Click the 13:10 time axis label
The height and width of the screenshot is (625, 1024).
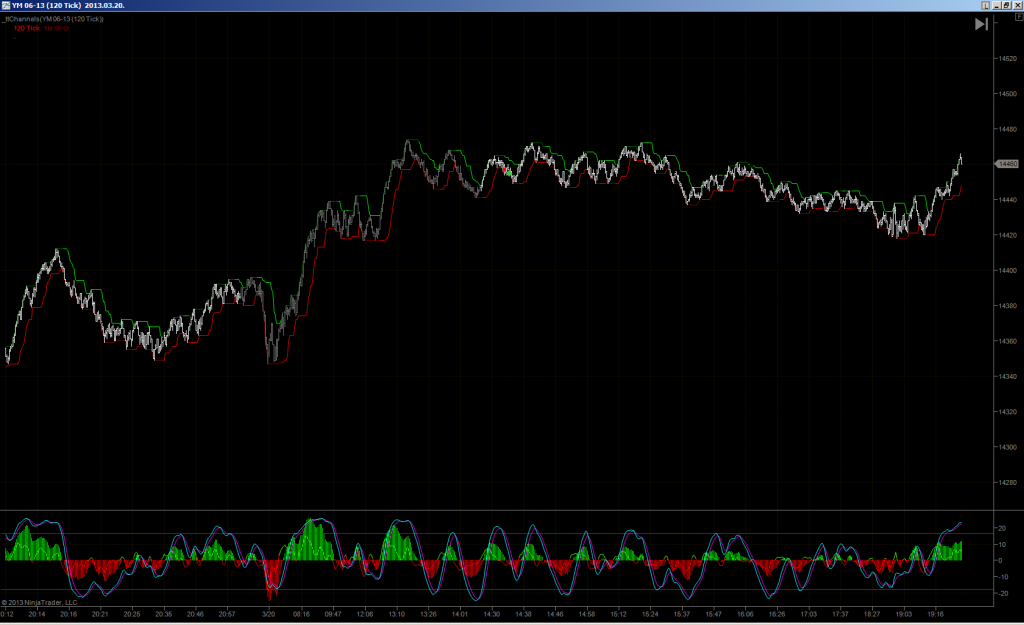pyautogui.click(x=397, y=614)
